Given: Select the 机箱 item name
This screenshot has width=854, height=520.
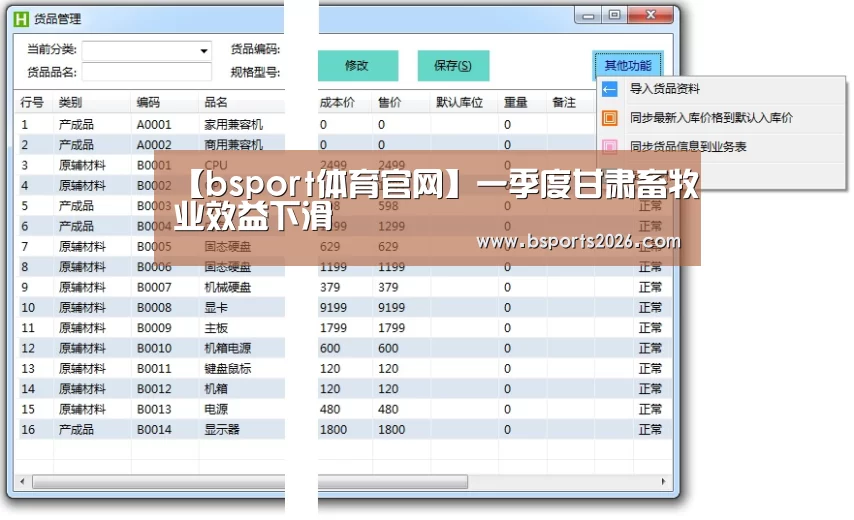Looking at the screenshot, I should (216, 389).
